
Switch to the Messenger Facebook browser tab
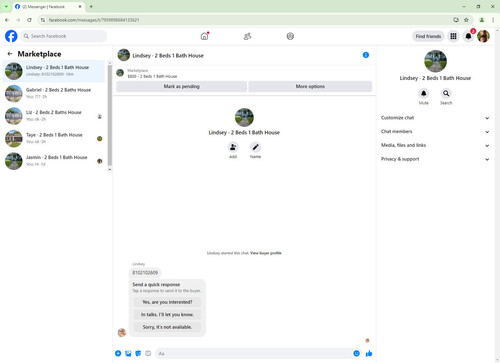click(49, 7)
